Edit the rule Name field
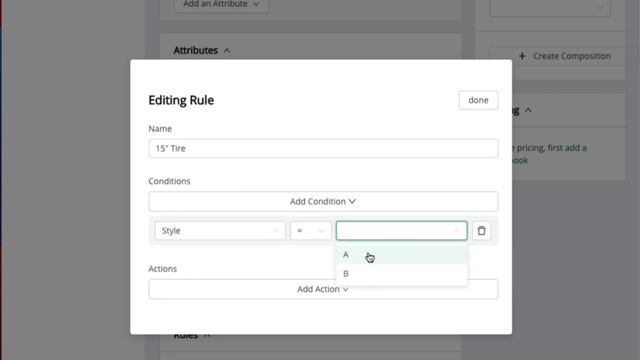The height and width of the screenshot is (360, 640). (323, 149)
